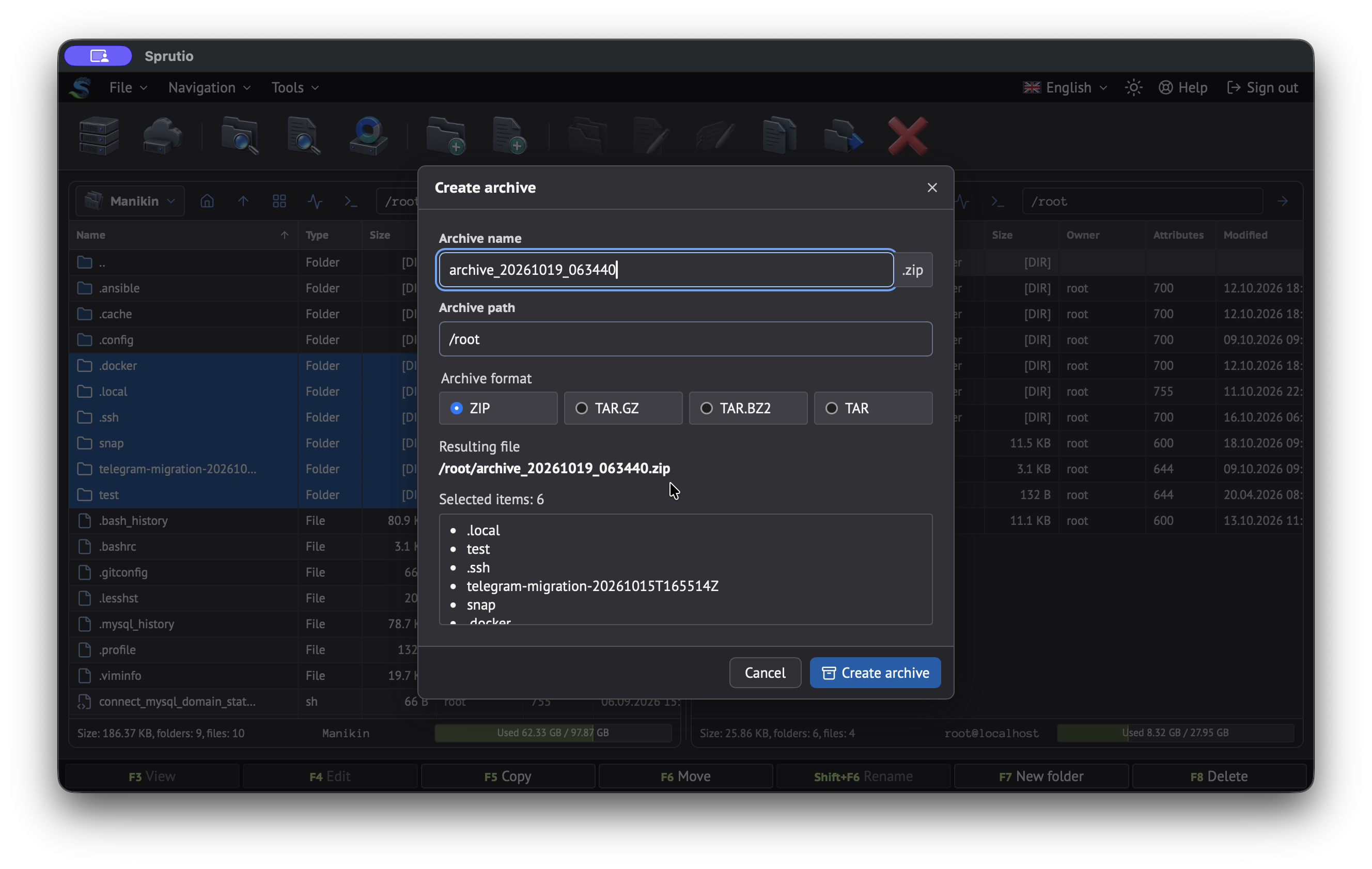Click the server rack toolbar icon
Image resolution: width=1372 pixels, height=869 pixels.
99,136
